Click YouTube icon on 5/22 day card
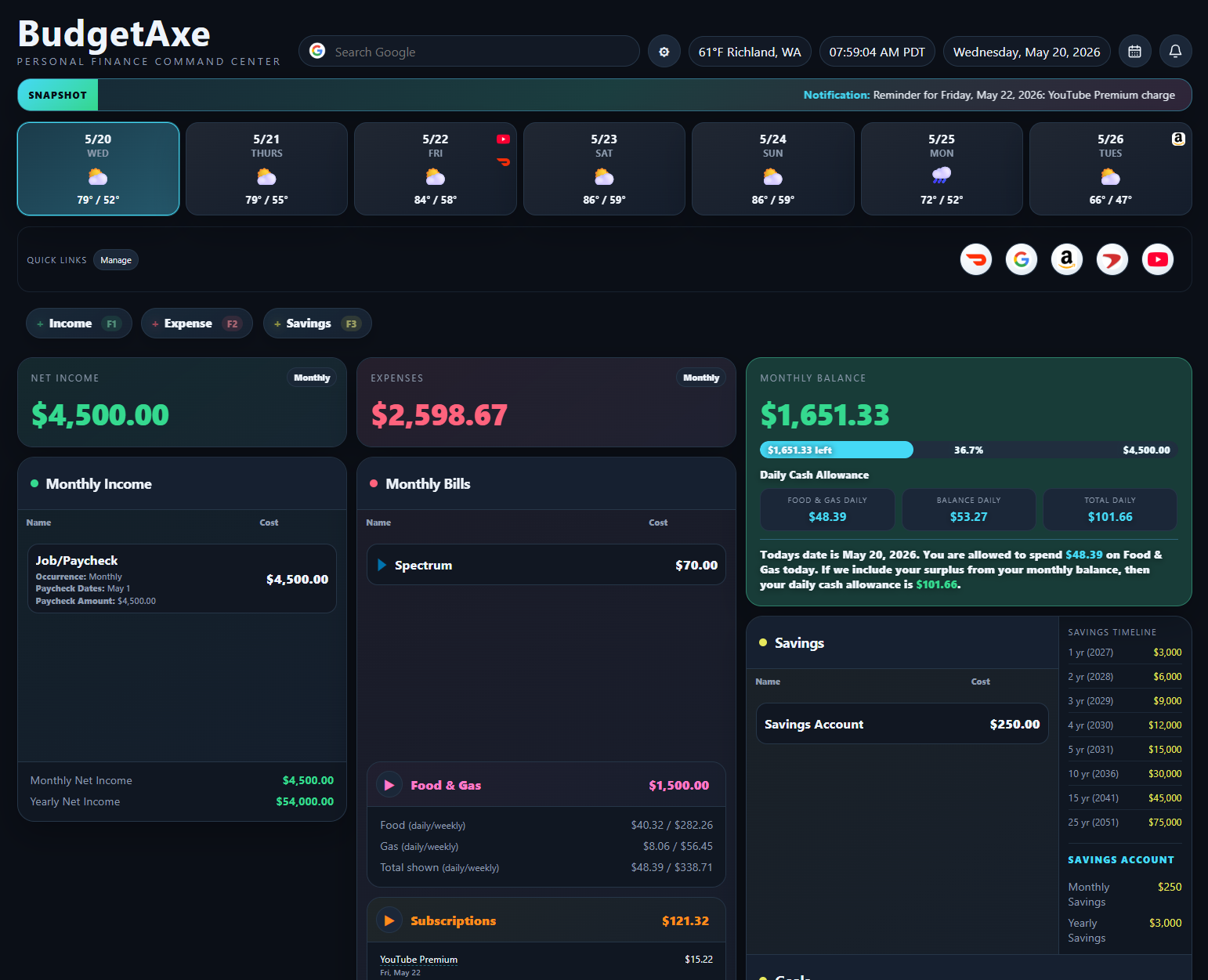 (503, 139)
